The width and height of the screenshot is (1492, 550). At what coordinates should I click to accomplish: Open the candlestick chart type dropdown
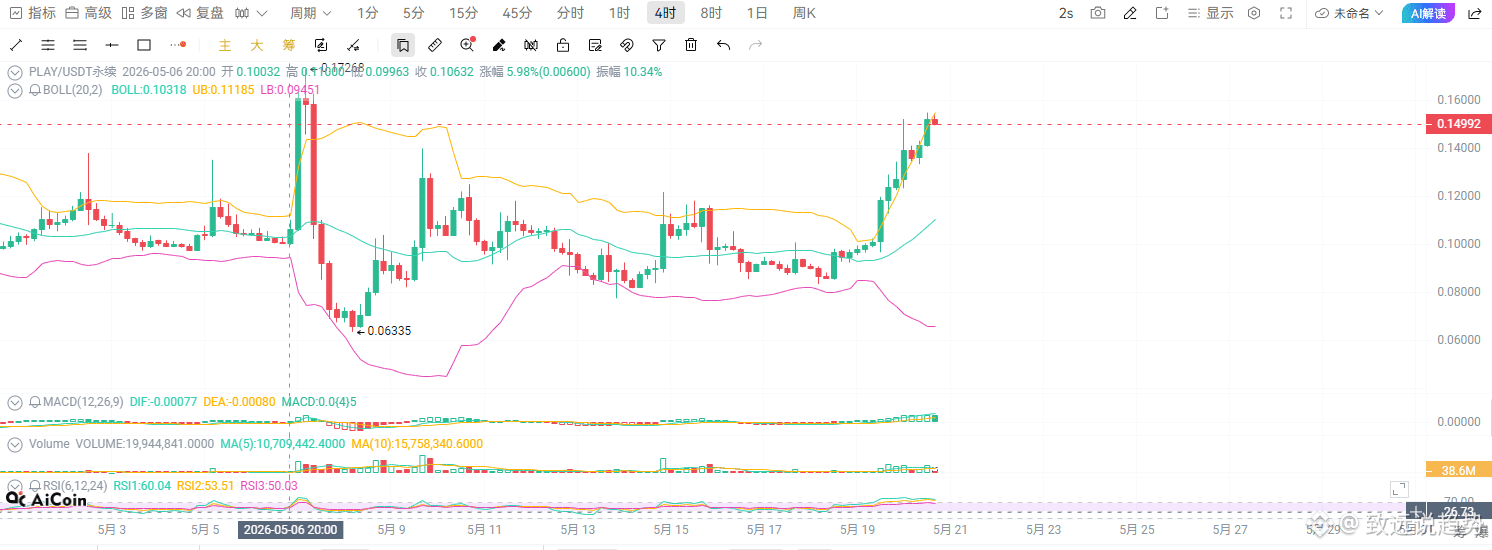coord(251,13)
